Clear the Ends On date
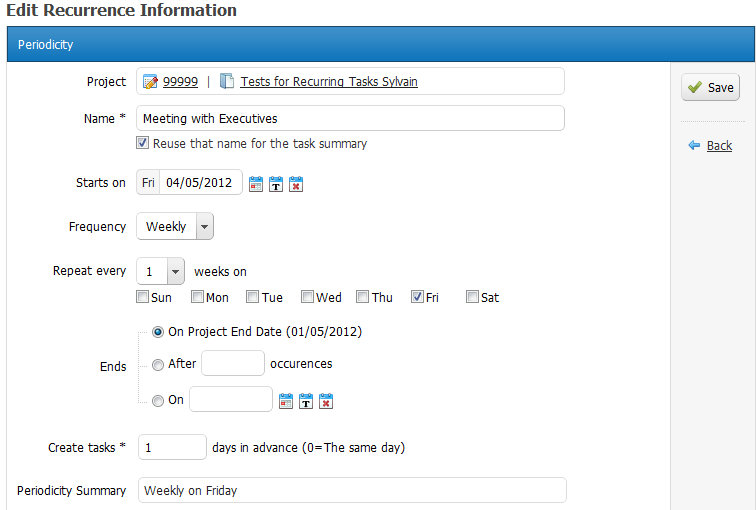This screenshot has height=510, width=756. 326,401
